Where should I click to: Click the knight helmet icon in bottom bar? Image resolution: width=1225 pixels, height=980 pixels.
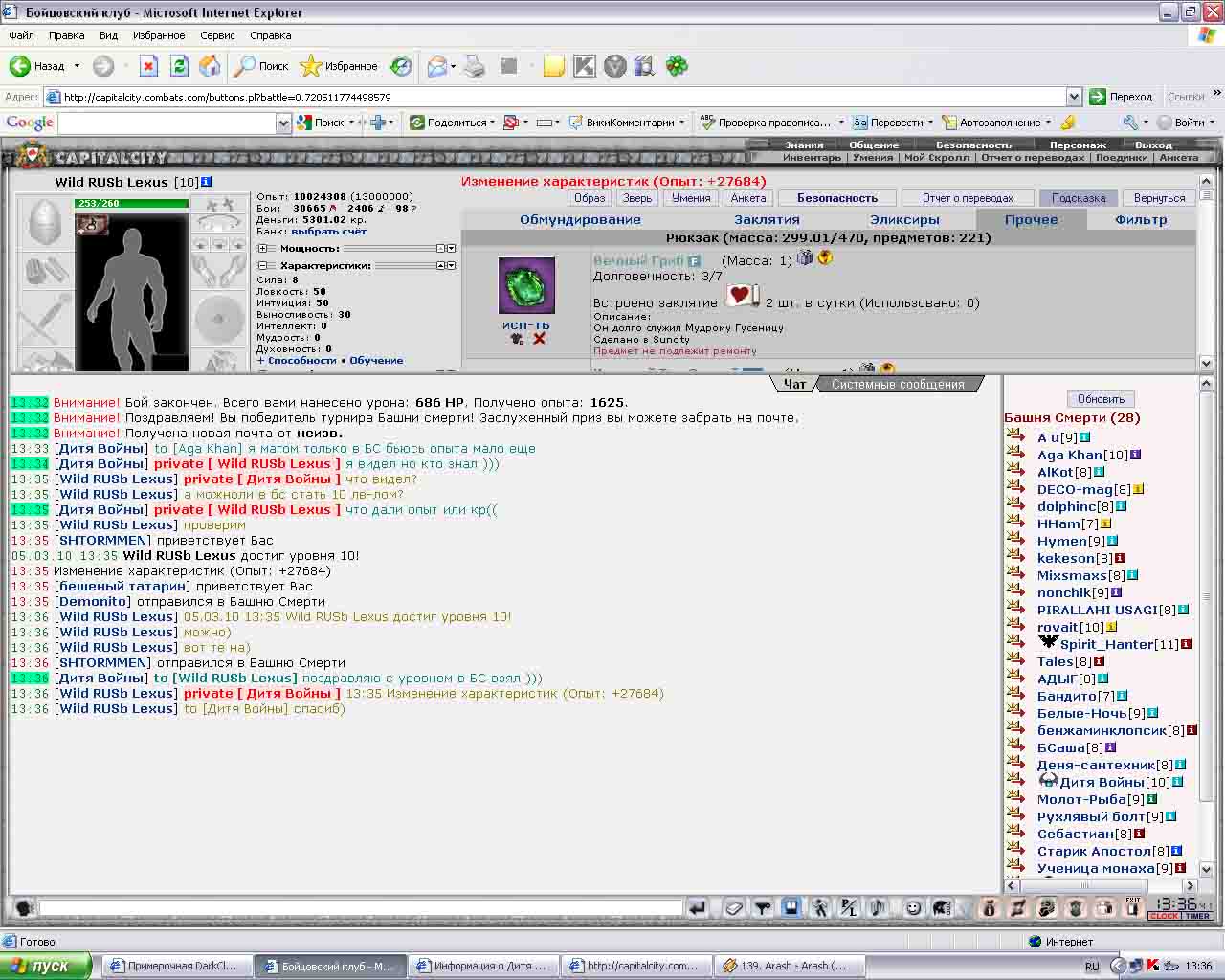coord(942,907)
